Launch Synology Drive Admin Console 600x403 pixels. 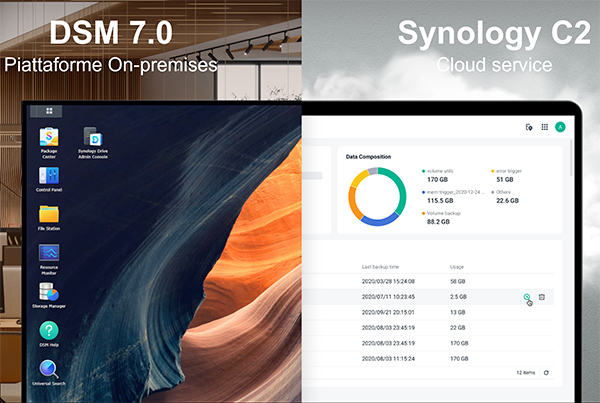pyautogui.click(x=93, y=137)
